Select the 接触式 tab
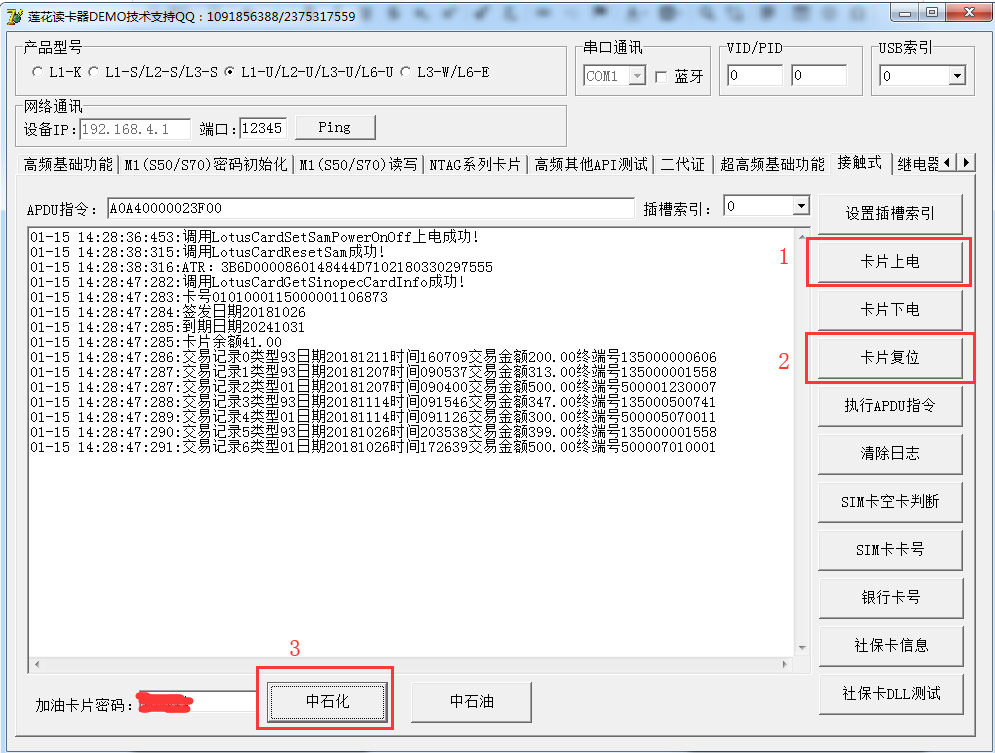The image size is (995, 753). pyautogui.click(x=860, y=163)
